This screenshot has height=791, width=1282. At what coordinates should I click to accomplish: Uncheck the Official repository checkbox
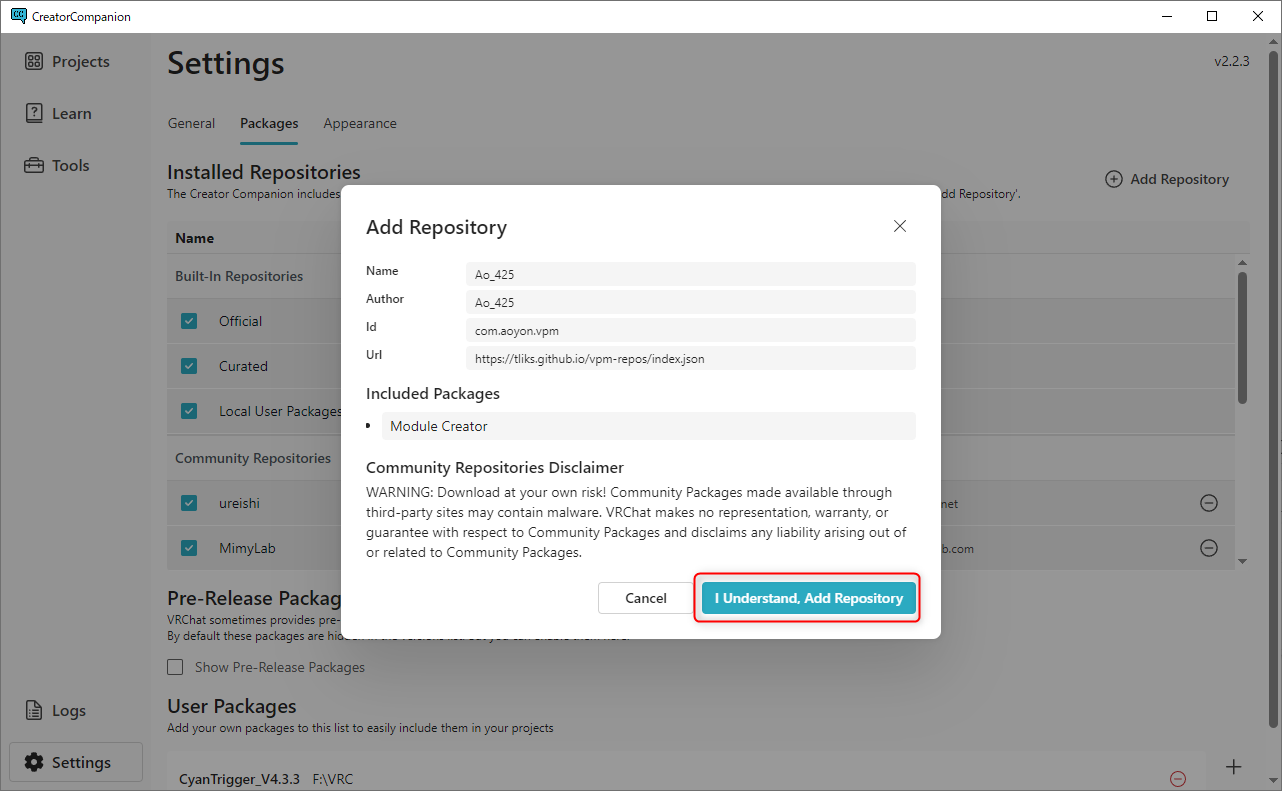189,321
